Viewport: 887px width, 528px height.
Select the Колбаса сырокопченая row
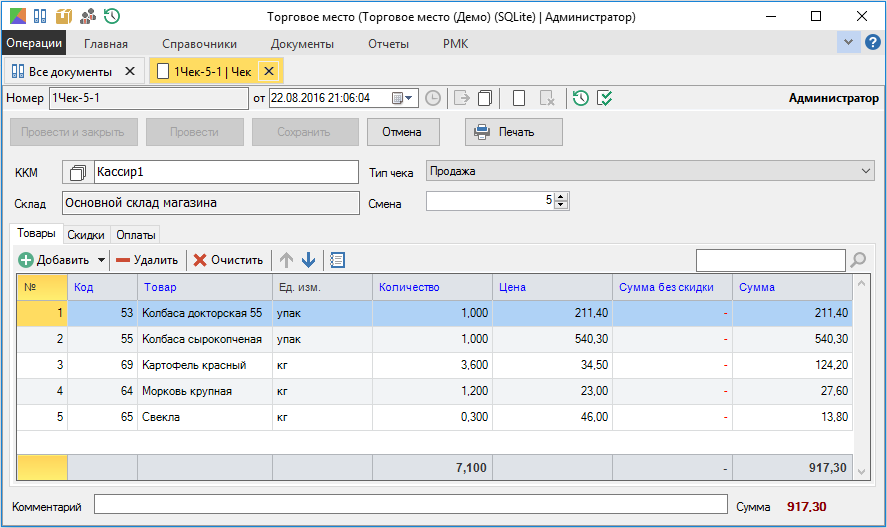click(x=434, y=339)
